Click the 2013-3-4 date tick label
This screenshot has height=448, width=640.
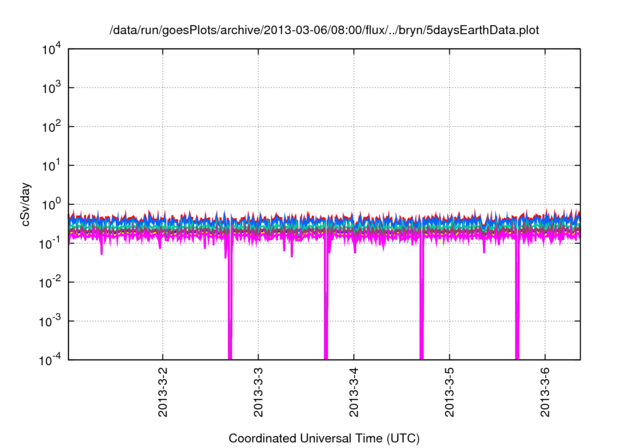coord(354,392)
